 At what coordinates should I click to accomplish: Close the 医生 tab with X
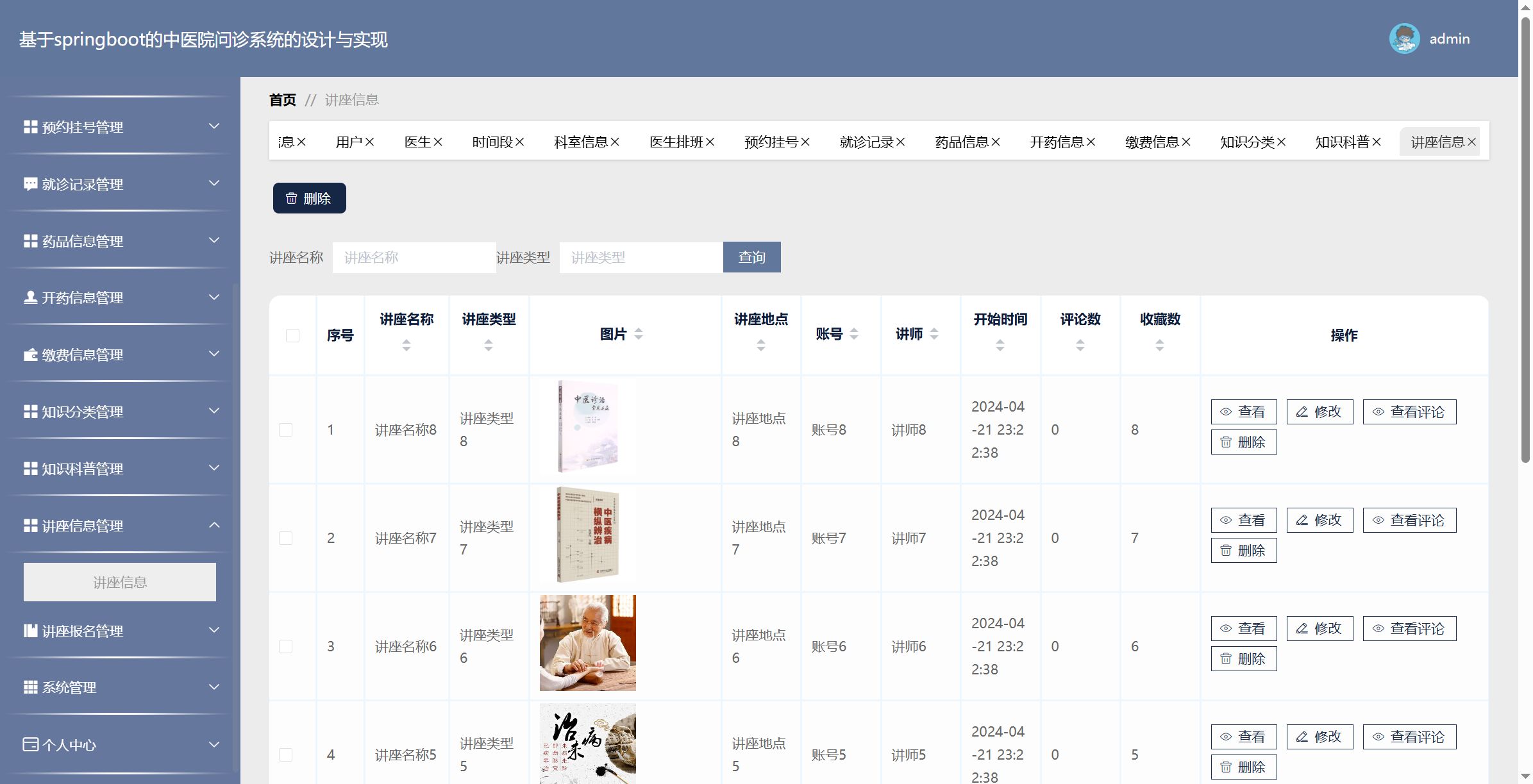(438, 142)
